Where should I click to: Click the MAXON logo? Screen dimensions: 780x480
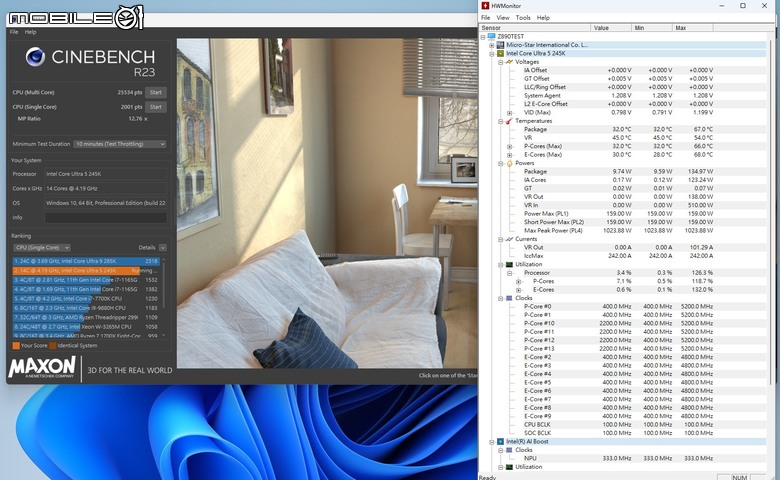click(x=42, y=367)
